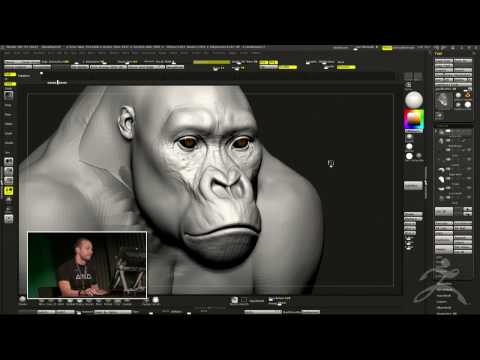Click the long yellow-green highlighted bar in top shelf
Image resolution: width=480 pixels, height=360 pixels.
click(211, 62)
